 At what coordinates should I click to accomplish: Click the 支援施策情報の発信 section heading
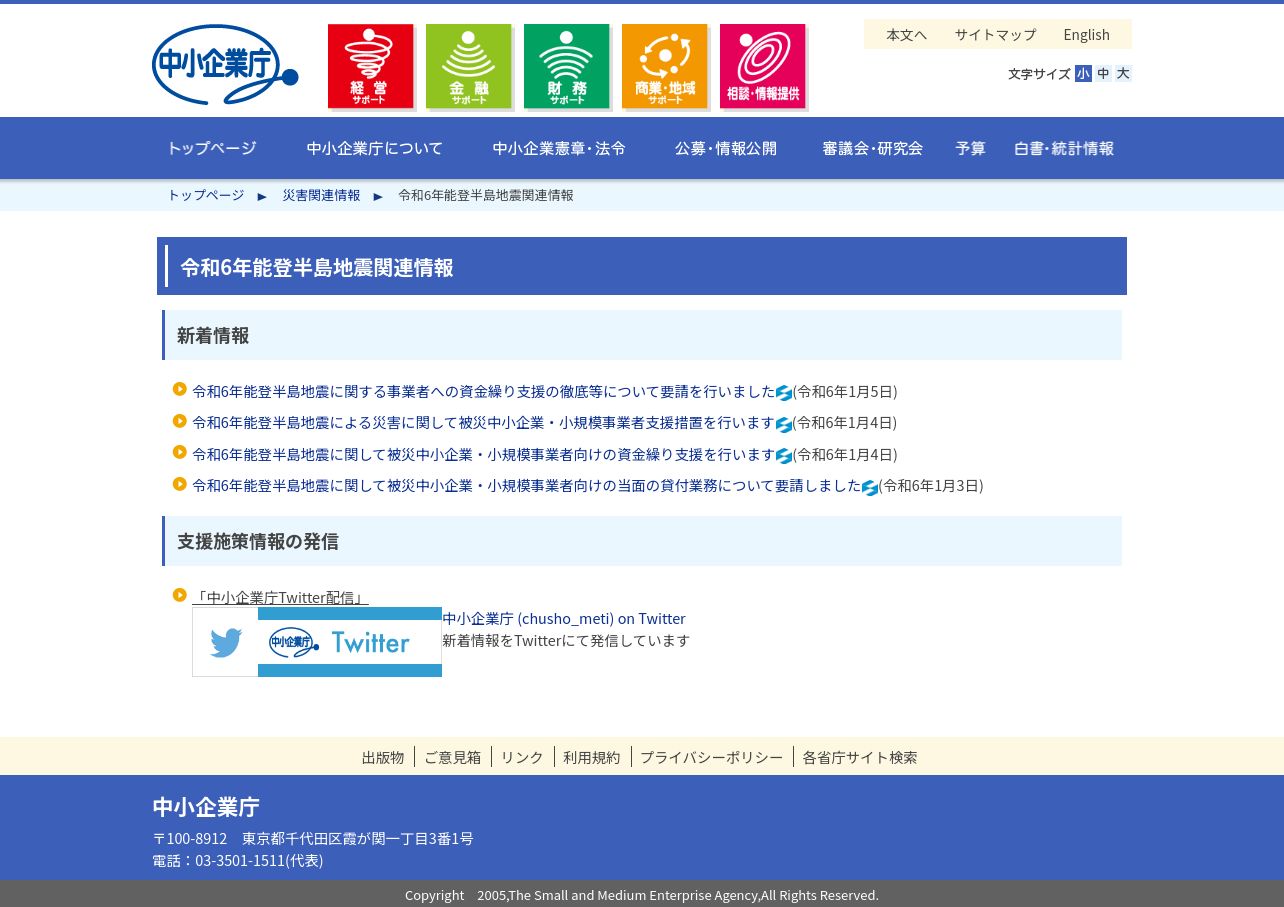click(x=258, y=541)
